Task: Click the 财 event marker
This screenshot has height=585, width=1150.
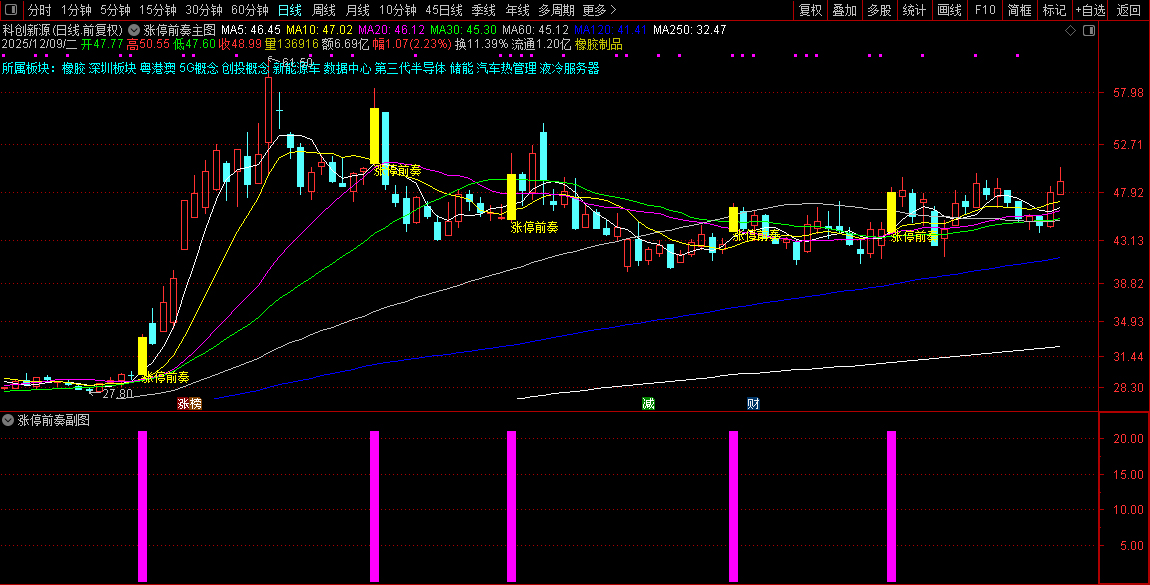Action: (753, 404)
